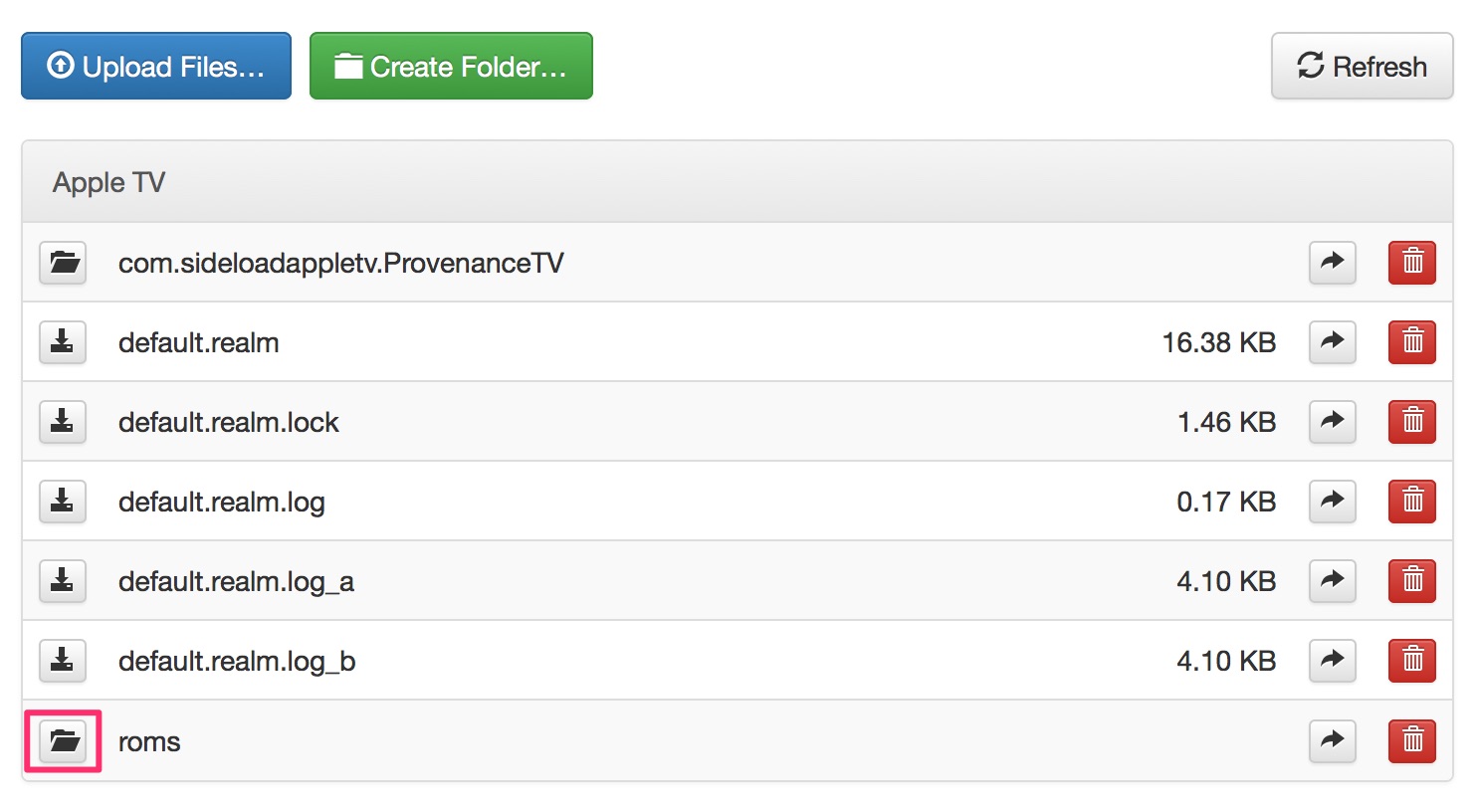
Task: Move the com.sideloadappletv.ProvenanceTV folder
Action: click(1332, 263)
